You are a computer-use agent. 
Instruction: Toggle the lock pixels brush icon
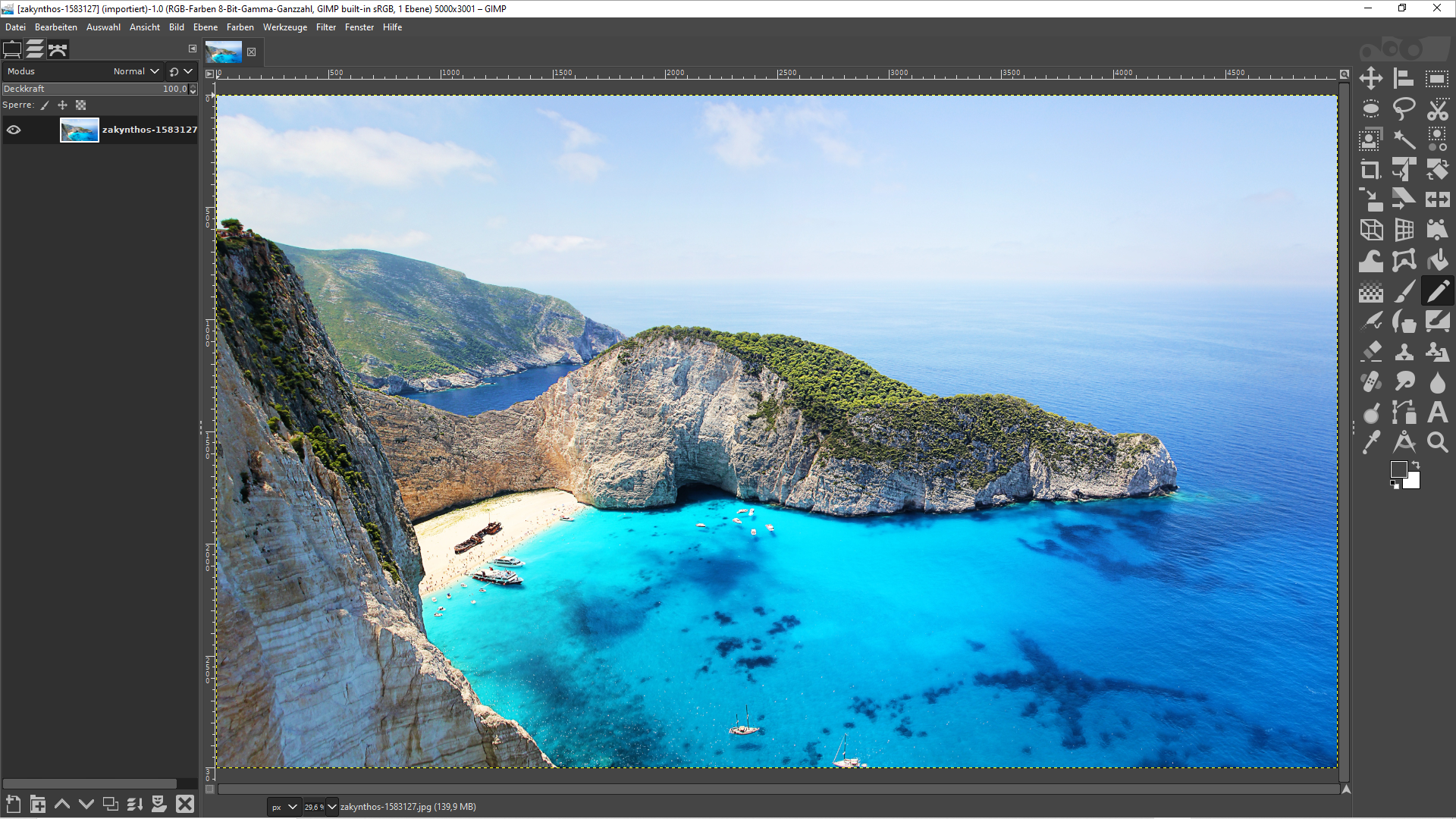45,105
